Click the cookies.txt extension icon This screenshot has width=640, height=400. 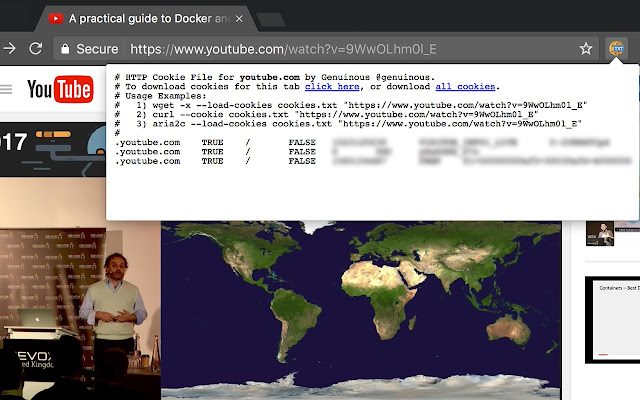pyautogui.click(x=618, y=48)
